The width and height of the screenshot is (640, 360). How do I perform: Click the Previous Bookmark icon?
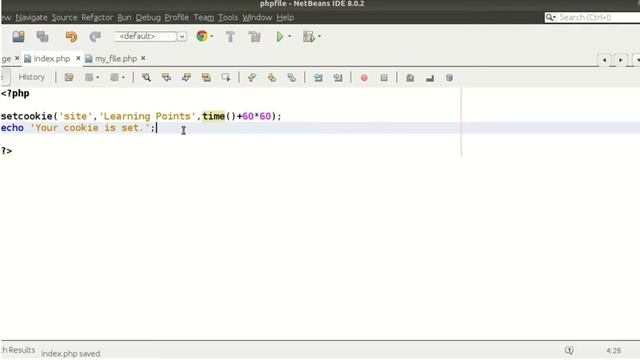pos(252,78)
